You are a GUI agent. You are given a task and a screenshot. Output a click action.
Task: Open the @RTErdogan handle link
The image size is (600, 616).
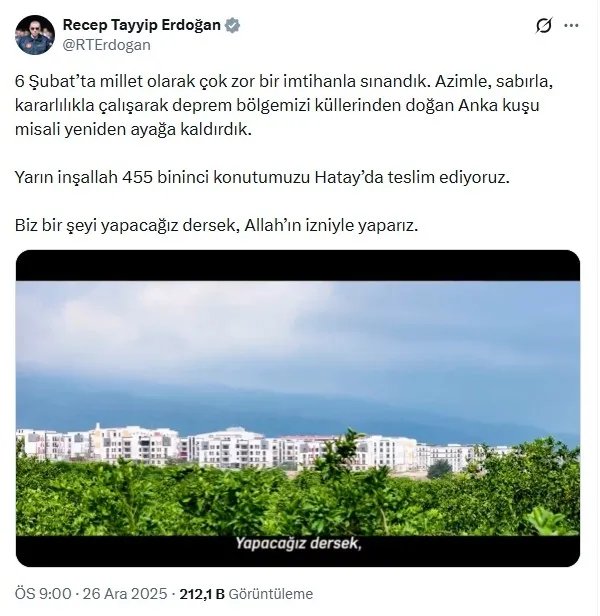[x=106, y=45]
